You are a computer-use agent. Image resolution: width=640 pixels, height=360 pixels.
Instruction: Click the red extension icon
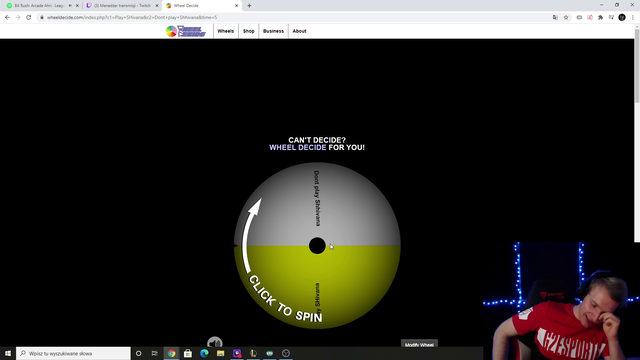click(x=590, y=18)
